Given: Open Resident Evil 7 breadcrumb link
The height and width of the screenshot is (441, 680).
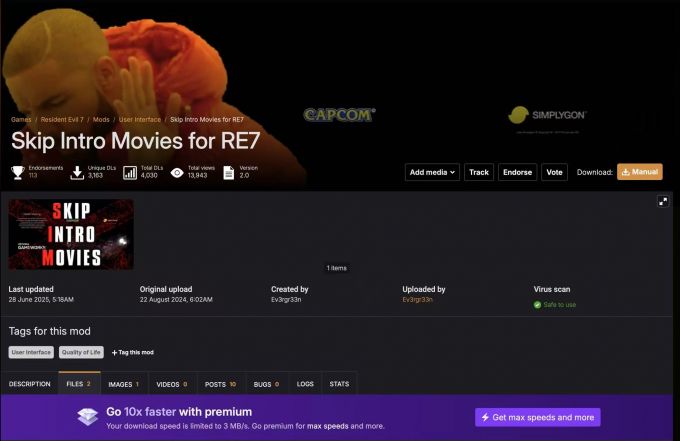Looking at the screenshot, I should [62, 119].
